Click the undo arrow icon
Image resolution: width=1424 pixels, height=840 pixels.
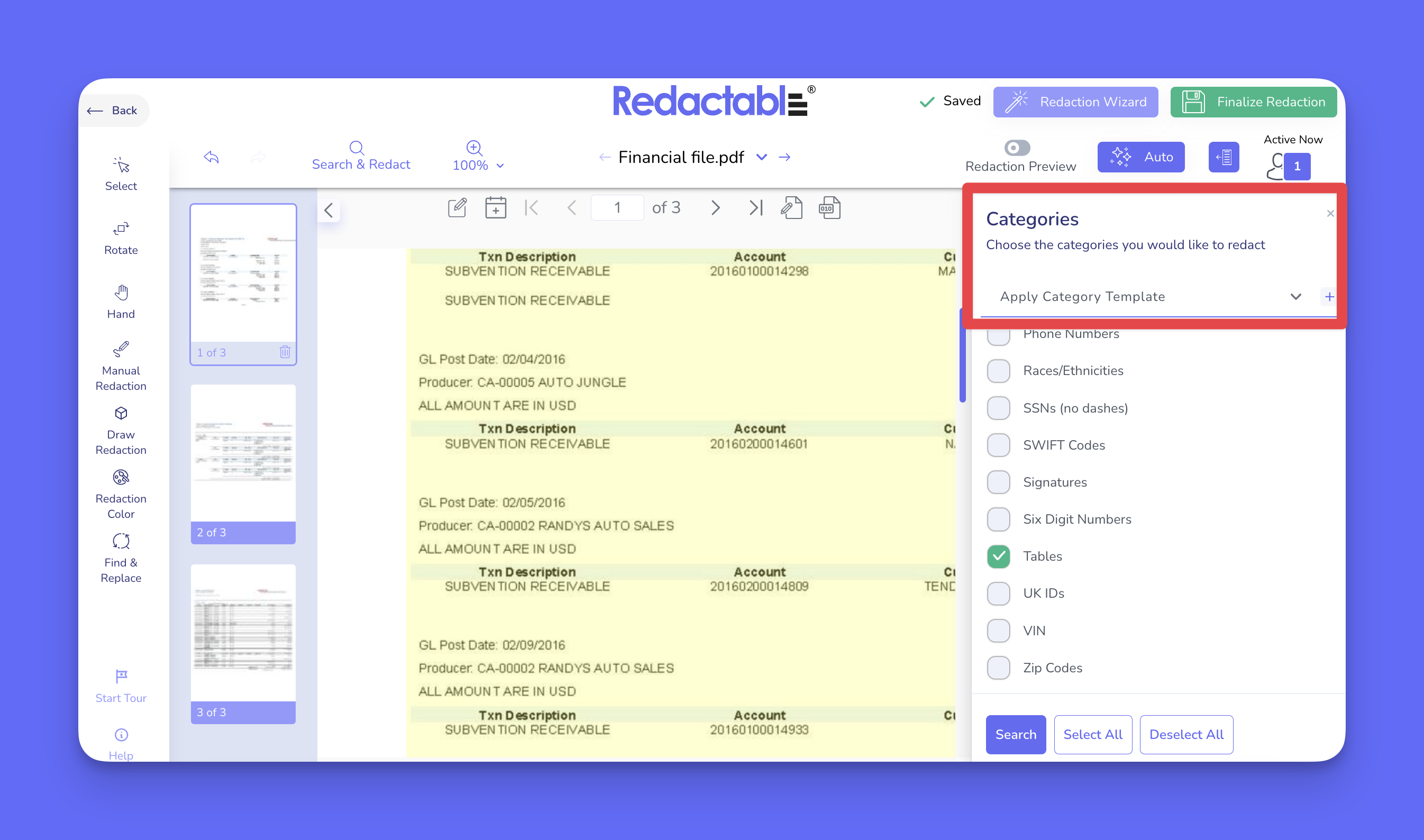[x=211, y=157]
